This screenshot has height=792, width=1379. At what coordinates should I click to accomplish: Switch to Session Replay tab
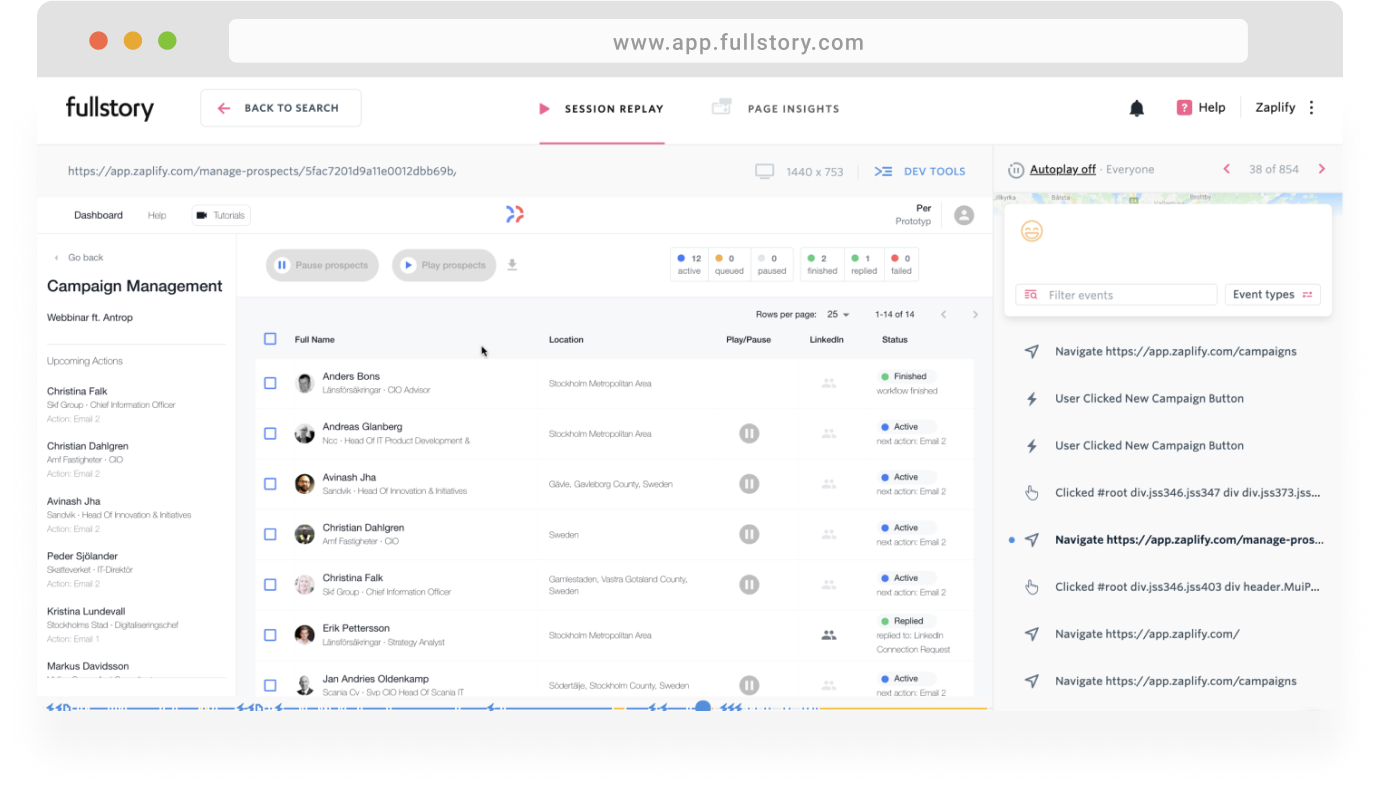601,109
